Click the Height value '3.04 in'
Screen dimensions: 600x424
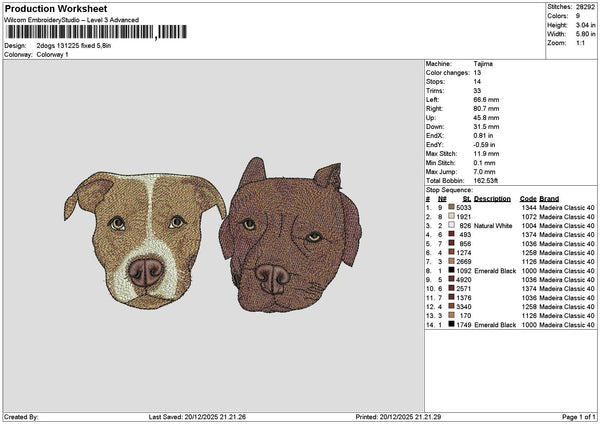pyautogui.click(x=585, y=25)
